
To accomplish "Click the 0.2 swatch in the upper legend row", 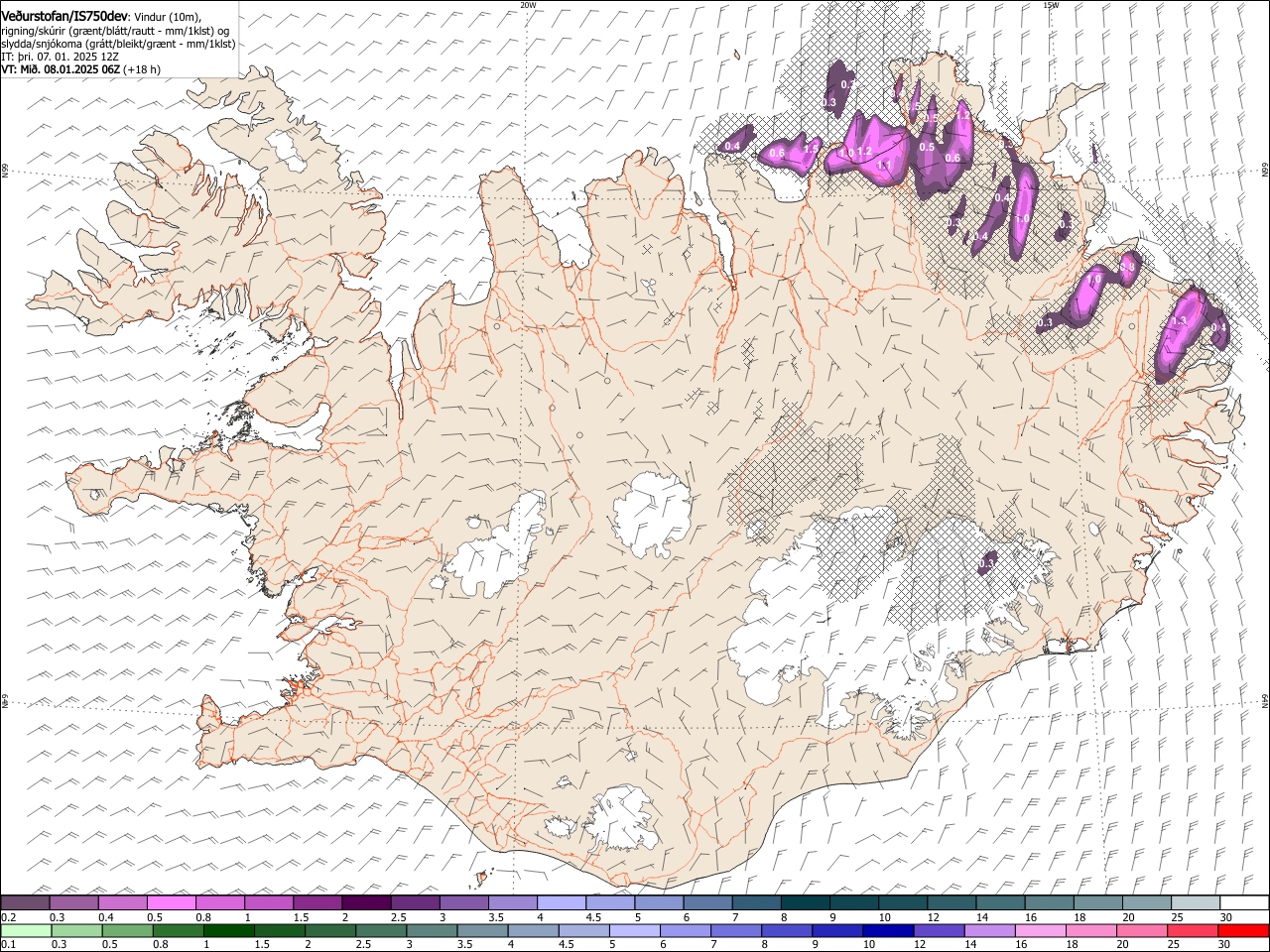I will [25, 902].
